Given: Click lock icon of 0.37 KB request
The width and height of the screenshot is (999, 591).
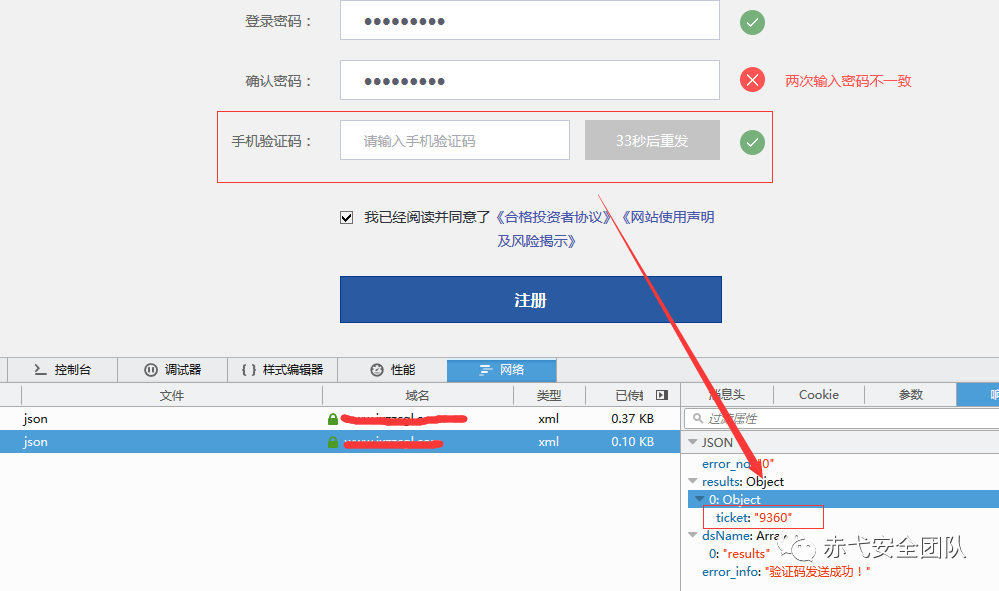Looking at the screenshot, I should coord(333,419).
